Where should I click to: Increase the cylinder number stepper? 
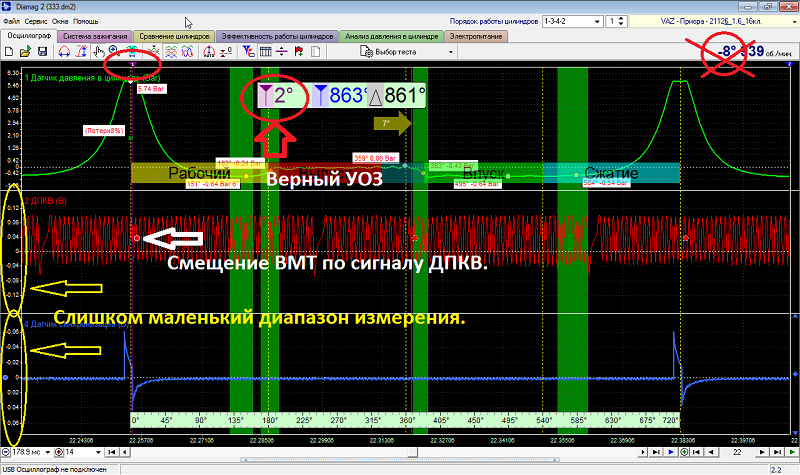621,19
